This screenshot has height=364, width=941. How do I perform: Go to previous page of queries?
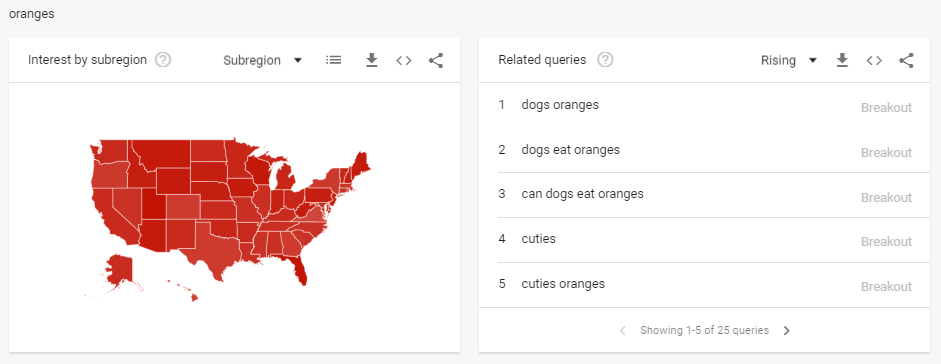coord(622,330)
